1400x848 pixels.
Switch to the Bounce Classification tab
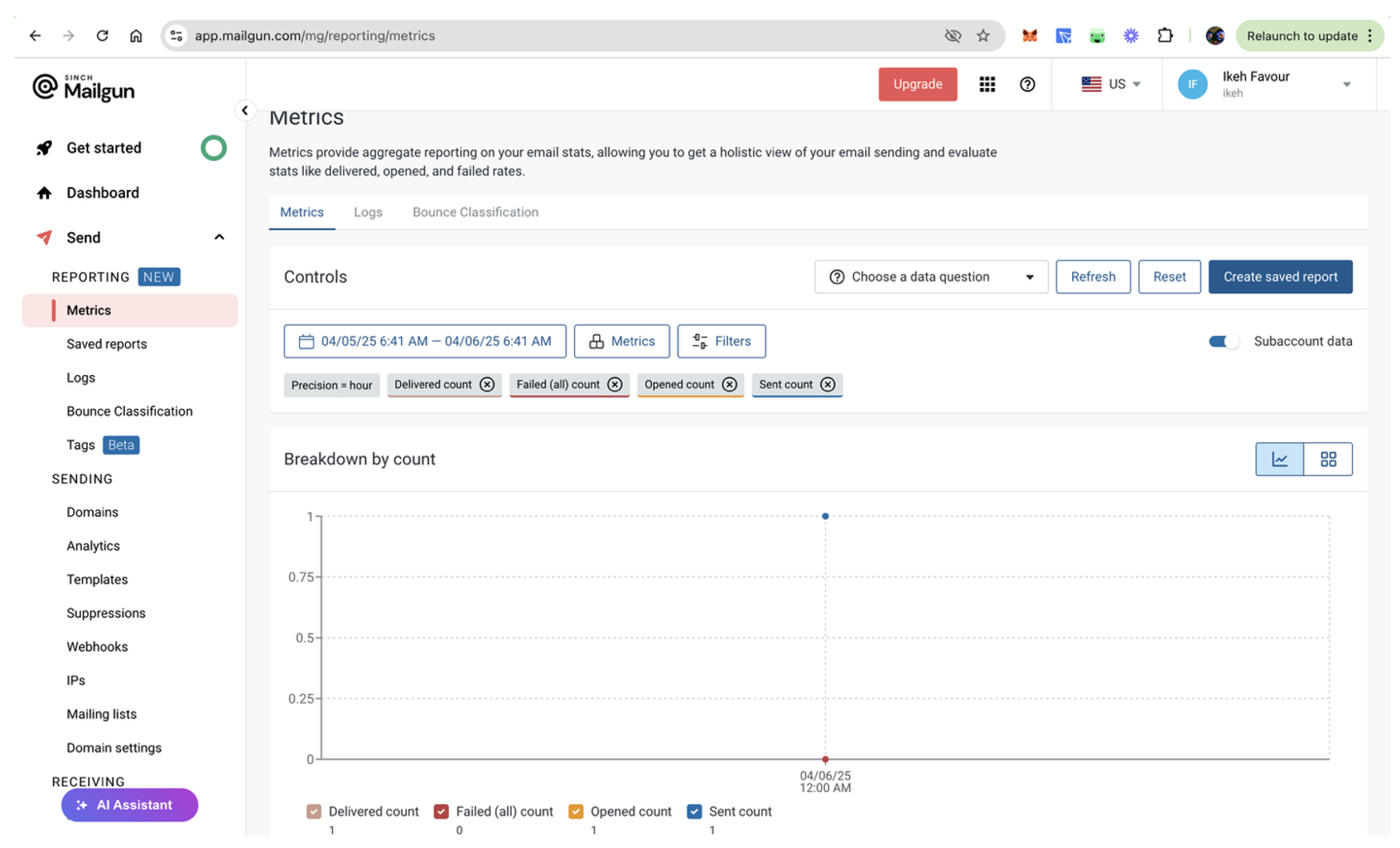[x=475, y=212]
